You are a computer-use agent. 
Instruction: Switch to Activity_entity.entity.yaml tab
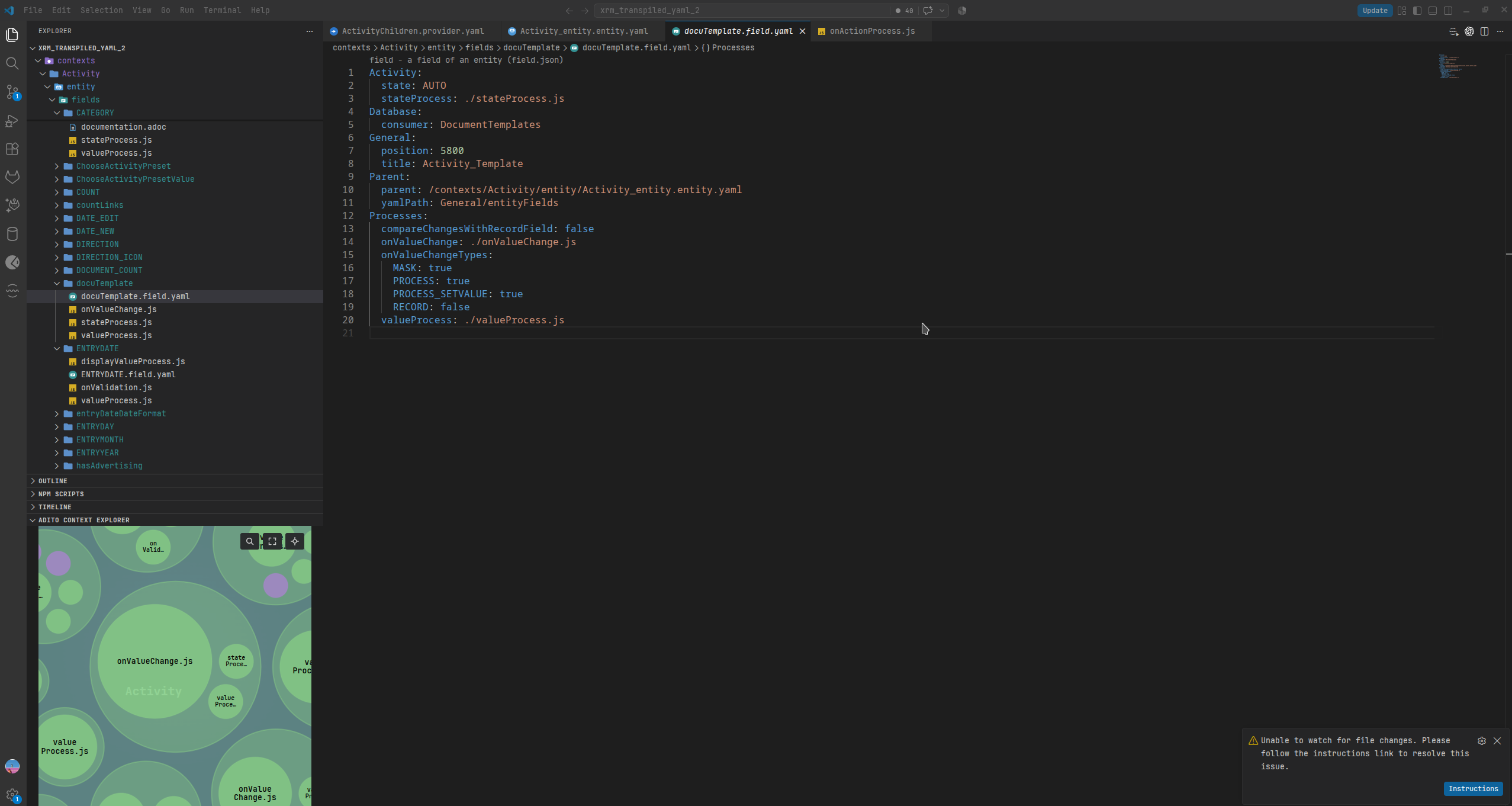click(583, 31)
